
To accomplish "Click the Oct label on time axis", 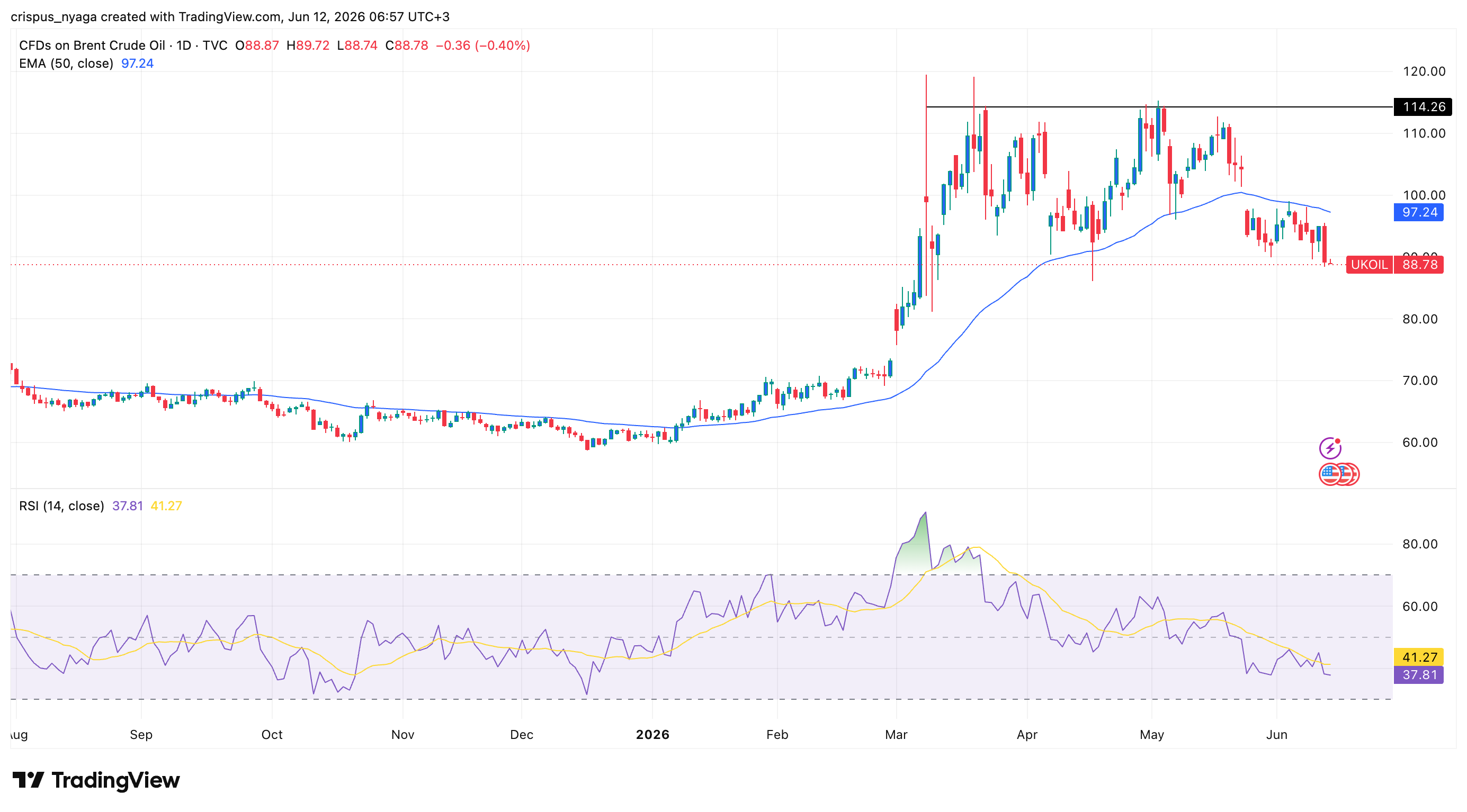I will tap(272, 735).
